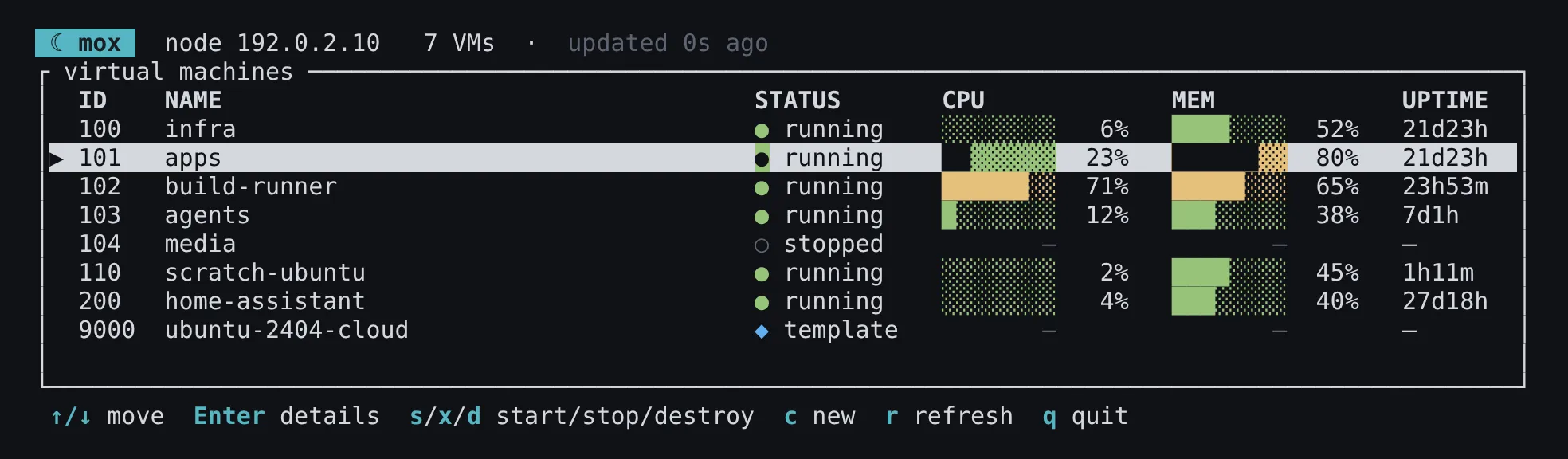Click the apps MEM usage bar
This screenshot has width=1568, height=459.
click(x=1229, y=158)
